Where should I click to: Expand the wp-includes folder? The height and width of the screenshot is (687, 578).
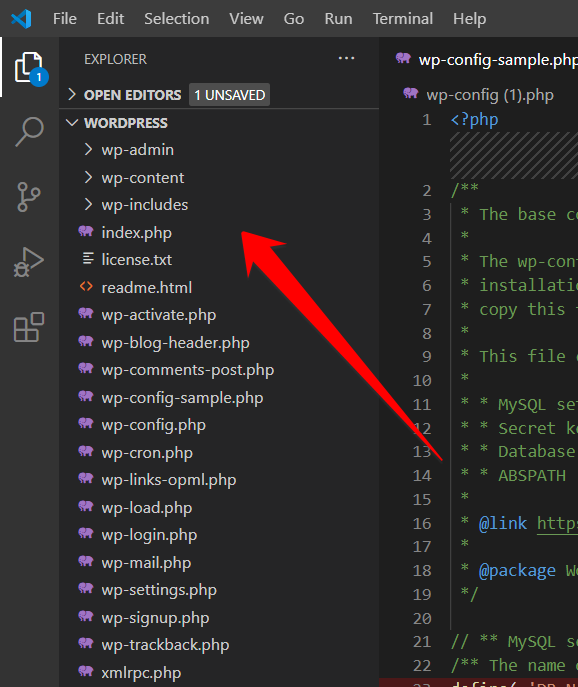pyautogui.click(x=88, y=205)
